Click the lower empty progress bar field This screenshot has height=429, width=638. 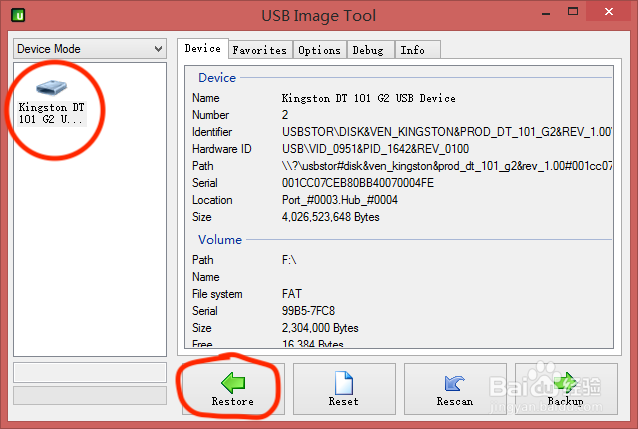90,395
